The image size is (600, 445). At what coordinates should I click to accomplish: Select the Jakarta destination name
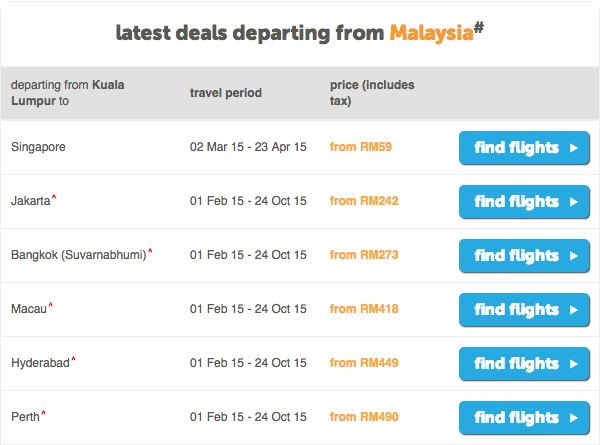[31, 201]
